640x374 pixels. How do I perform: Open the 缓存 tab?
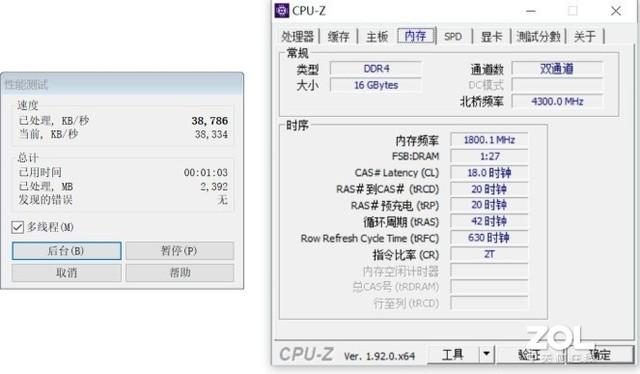(338, 36)
